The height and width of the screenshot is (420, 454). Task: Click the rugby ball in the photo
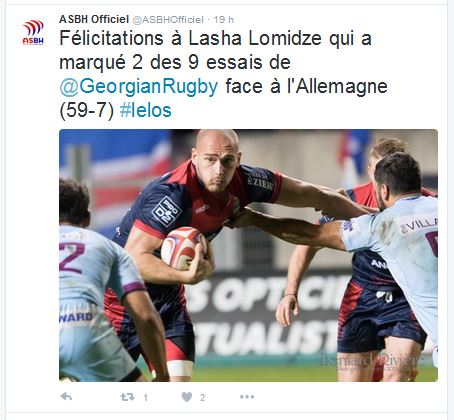tap(183, 248)
